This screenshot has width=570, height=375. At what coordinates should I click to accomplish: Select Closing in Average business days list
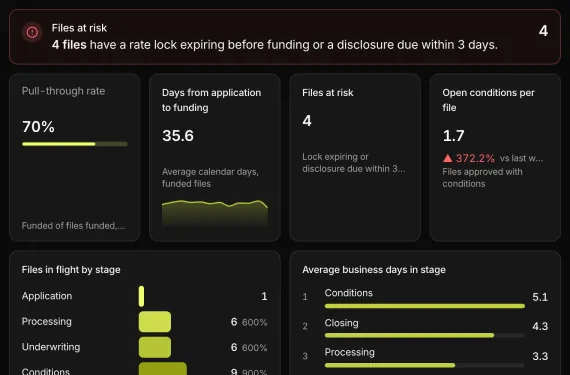[341, 323]
